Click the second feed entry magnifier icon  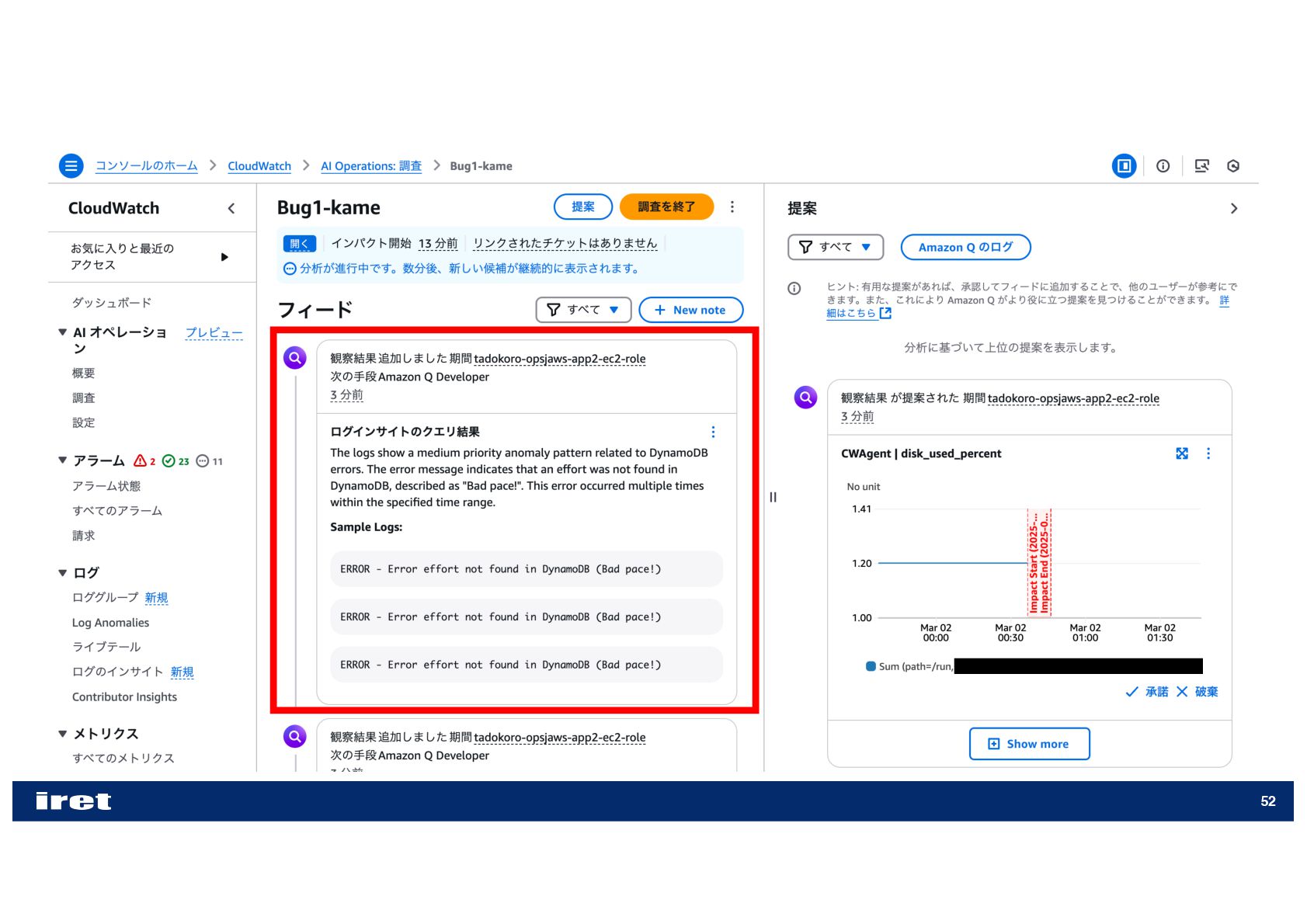pos(295,736)
